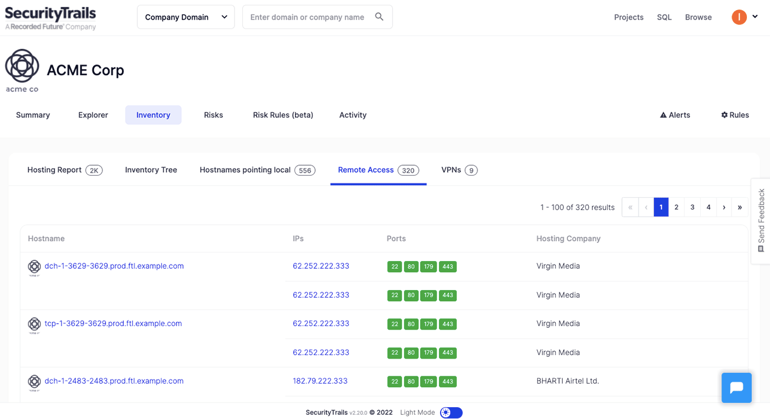This screenshot has height=419, width=770.
Task: Open IP address 182.79.222.333
Action: click(x=320, y=381)
